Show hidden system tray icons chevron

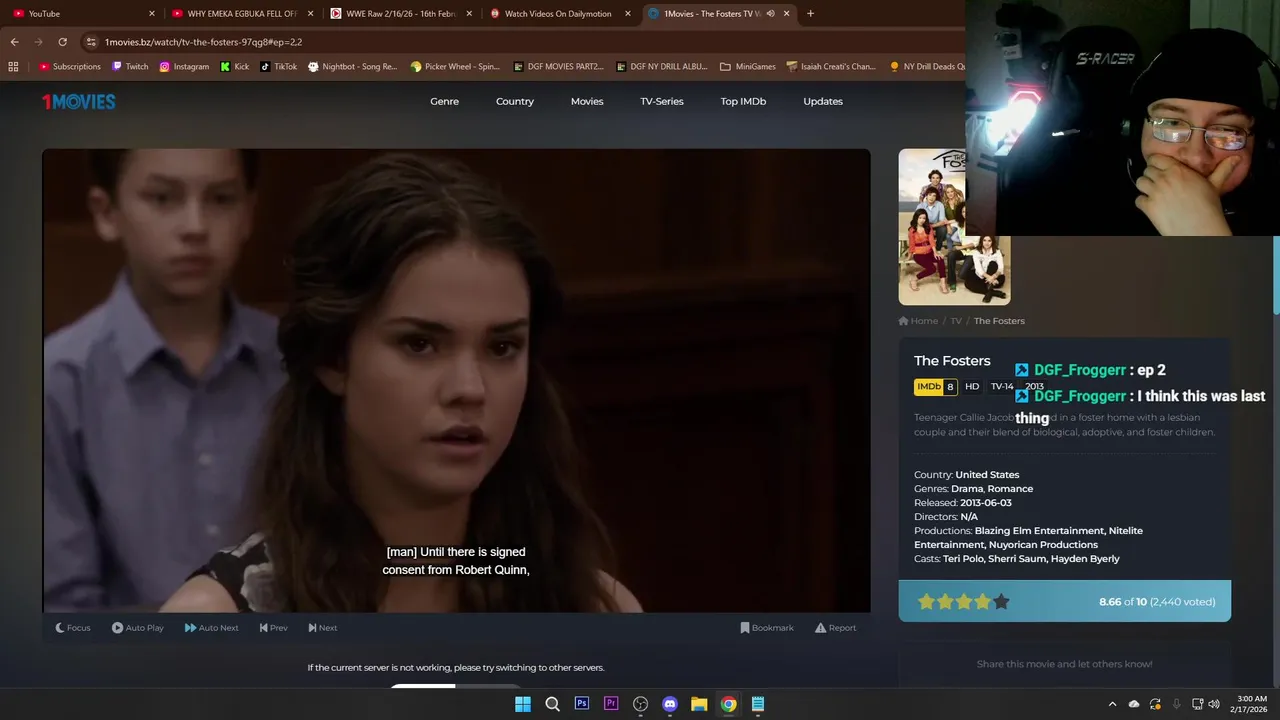pyautogui.click(x=1112, y=704)
